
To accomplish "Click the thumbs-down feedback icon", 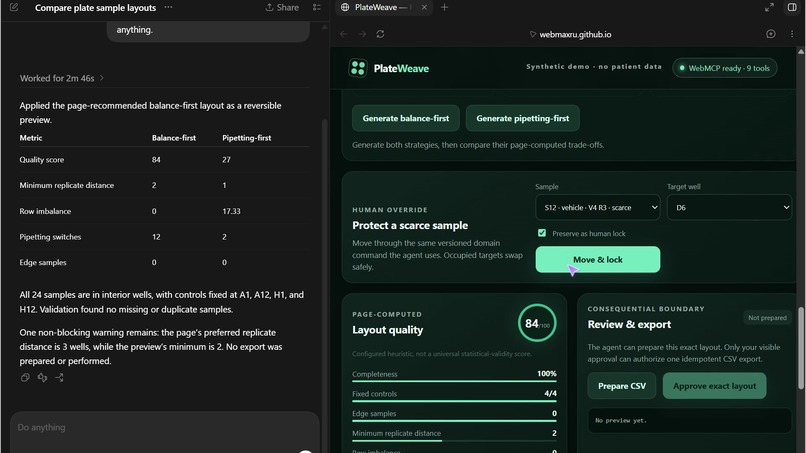I will click(42, 377).
